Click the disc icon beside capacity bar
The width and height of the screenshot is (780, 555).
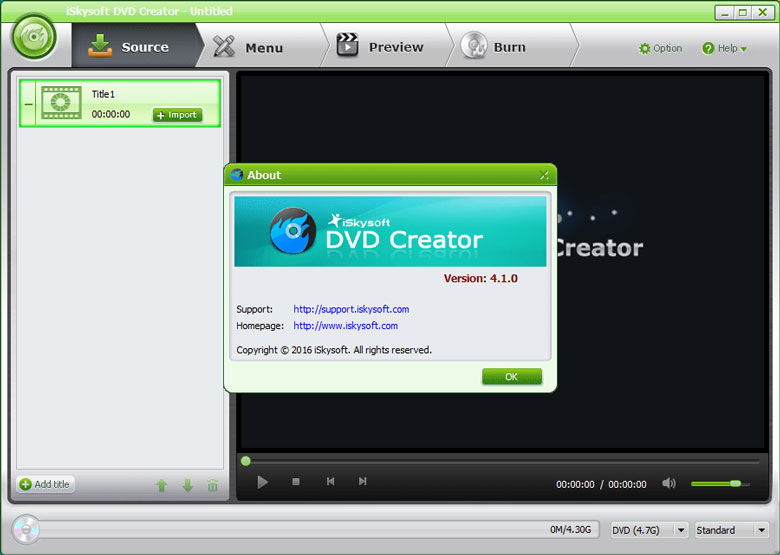coord(25,529)
